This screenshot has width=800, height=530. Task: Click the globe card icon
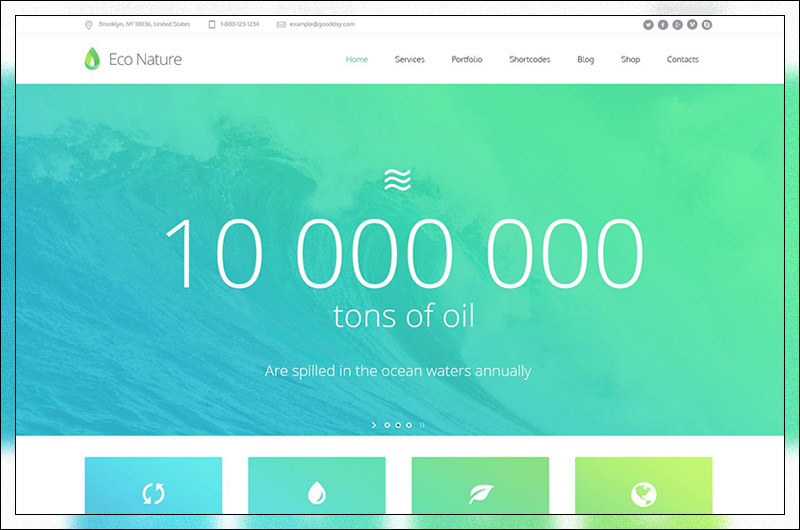(643, 494)
